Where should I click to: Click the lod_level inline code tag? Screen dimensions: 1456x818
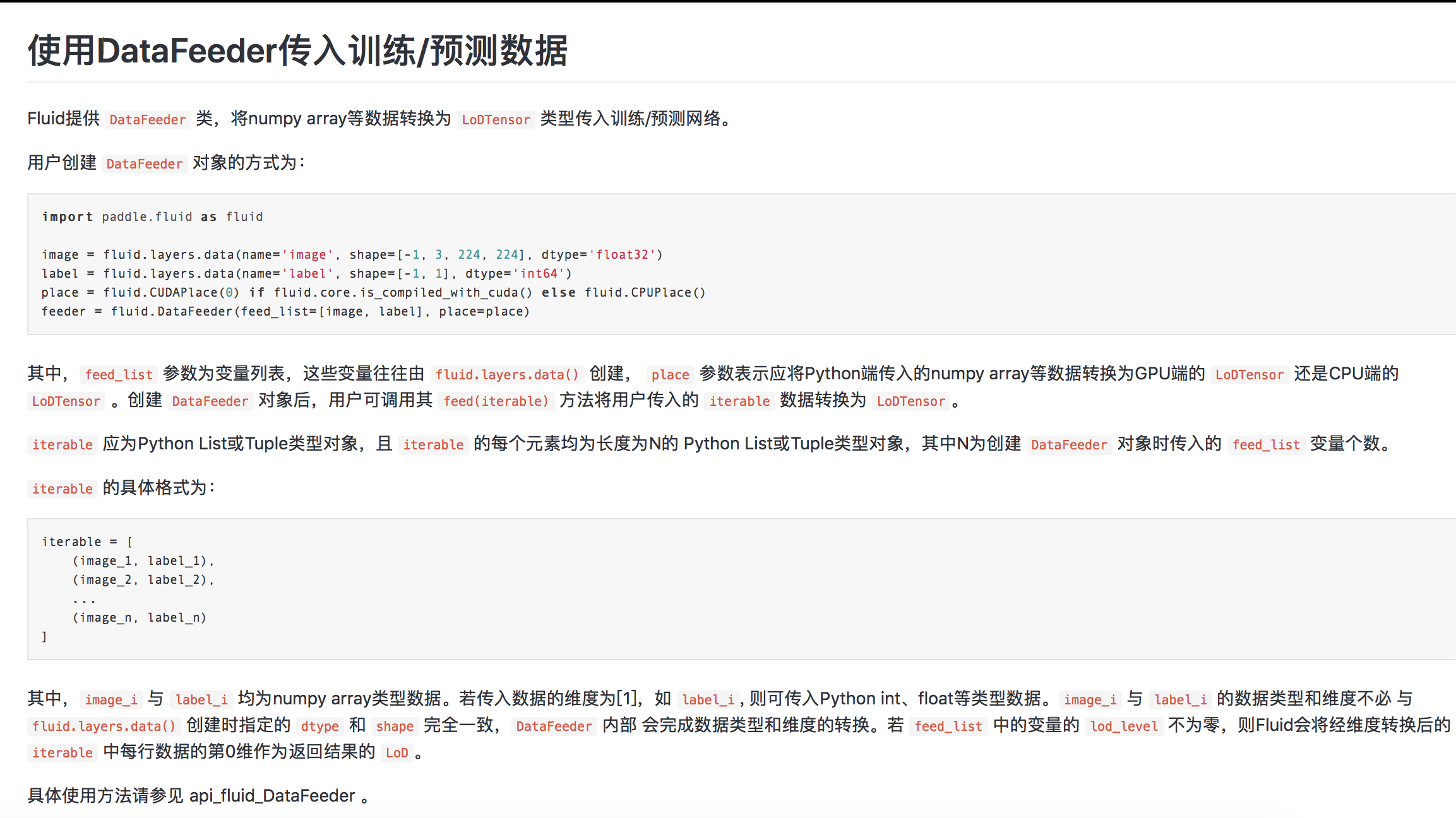(1124, 726)
